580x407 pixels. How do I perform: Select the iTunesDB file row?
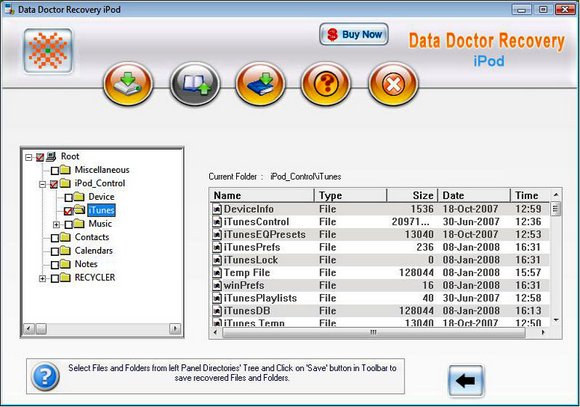point(380,311)
